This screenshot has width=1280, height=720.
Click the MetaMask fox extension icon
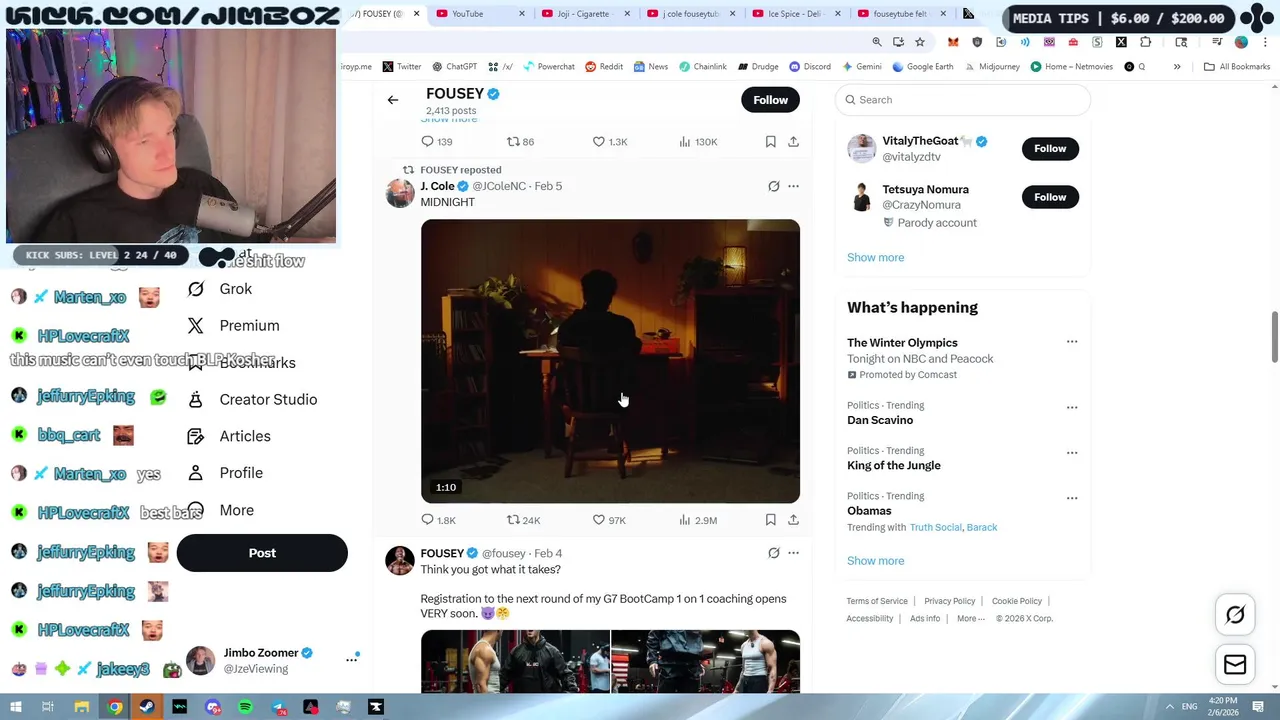(x=953, y=42)
